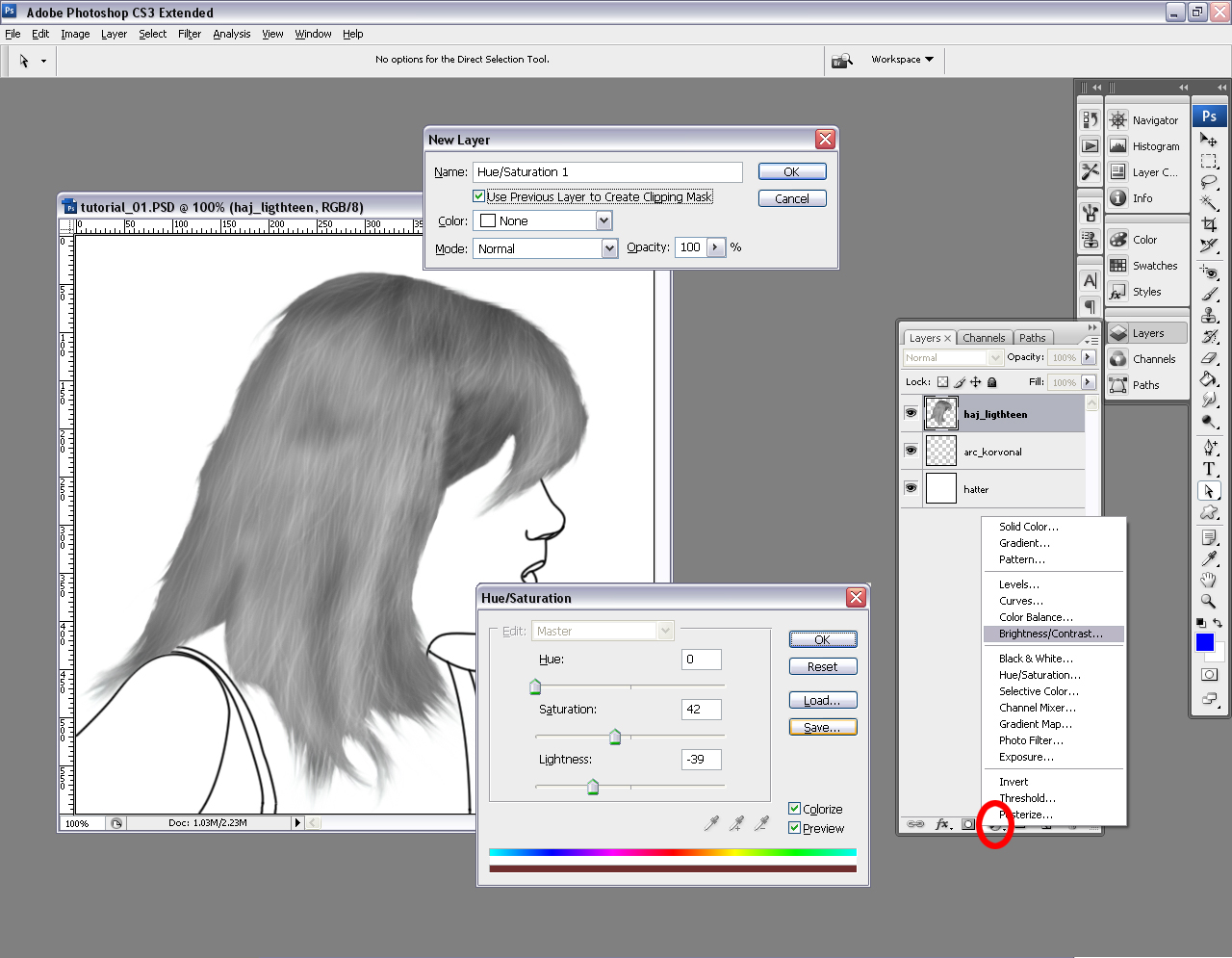Switch to the Channels tab

point(984,338)
